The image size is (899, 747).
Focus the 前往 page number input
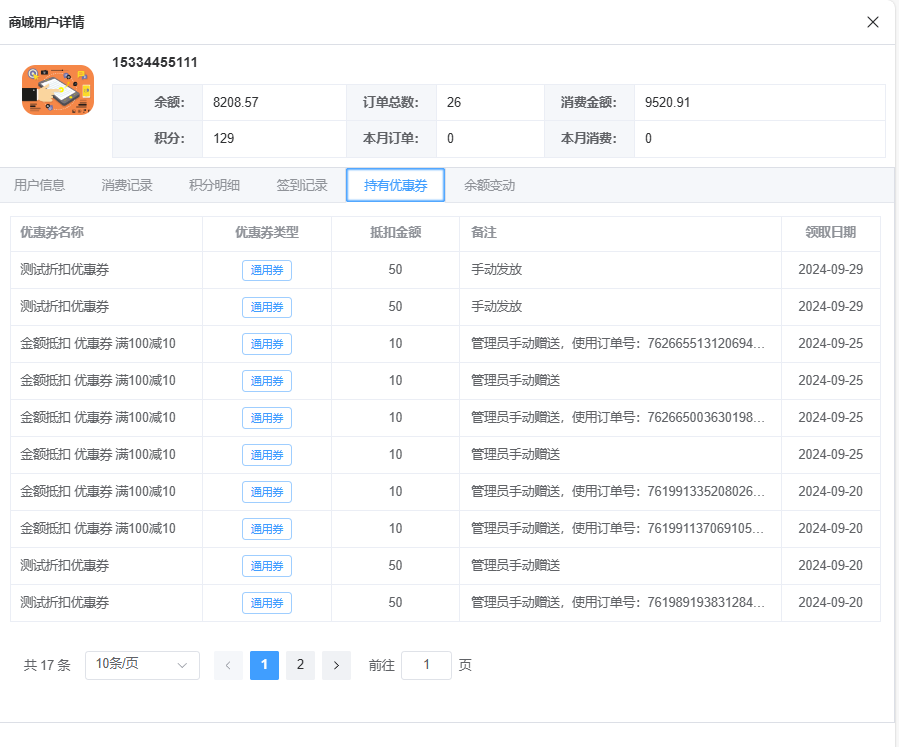pos(426,665)
